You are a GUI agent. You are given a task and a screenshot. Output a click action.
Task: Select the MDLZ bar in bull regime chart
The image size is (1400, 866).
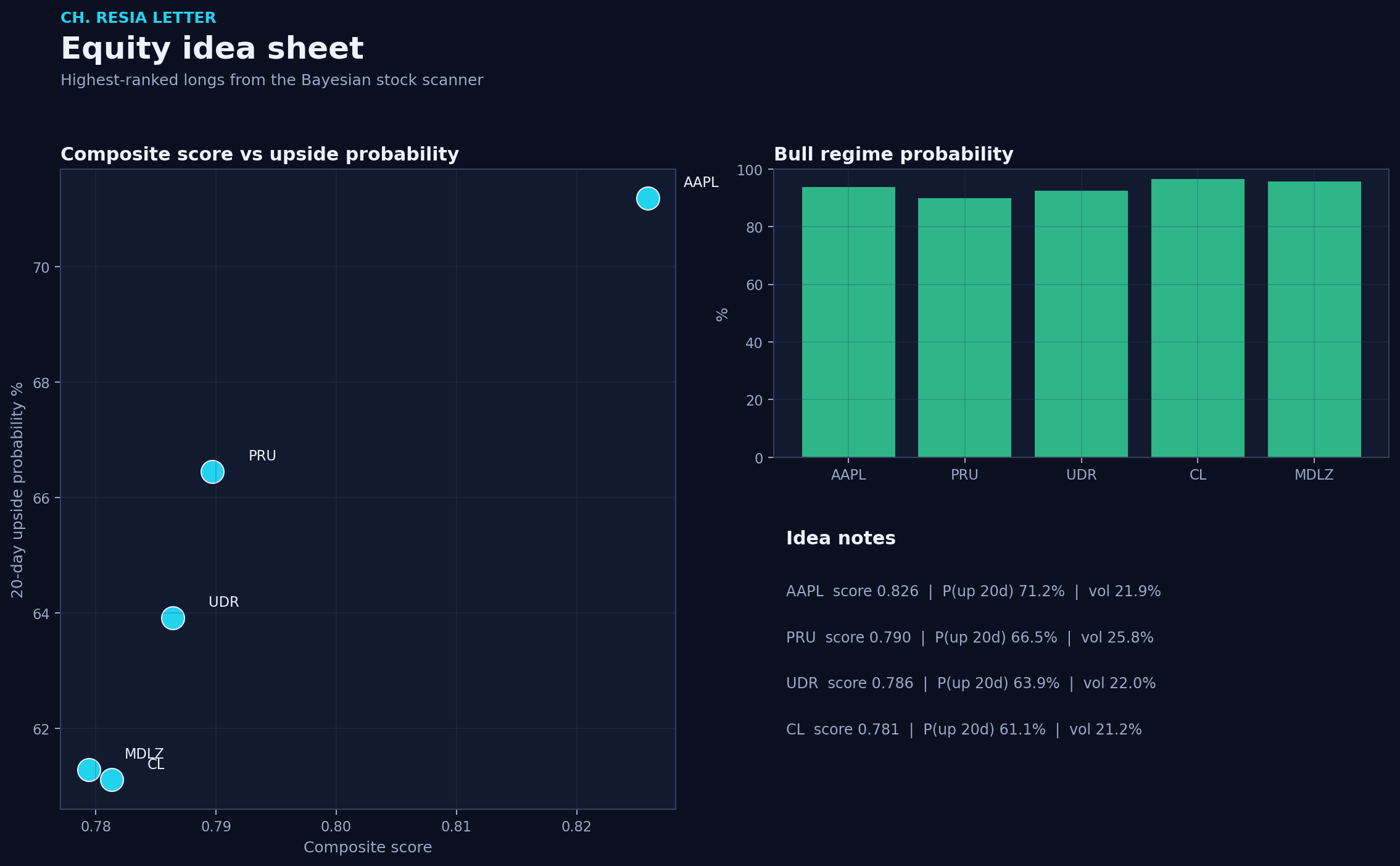coord(1314,319)
